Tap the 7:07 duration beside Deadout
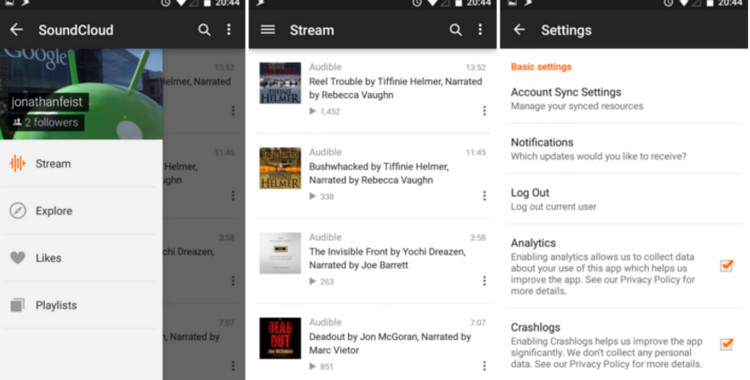The height and width of the screenshot is (380, 750). [478, 323]
